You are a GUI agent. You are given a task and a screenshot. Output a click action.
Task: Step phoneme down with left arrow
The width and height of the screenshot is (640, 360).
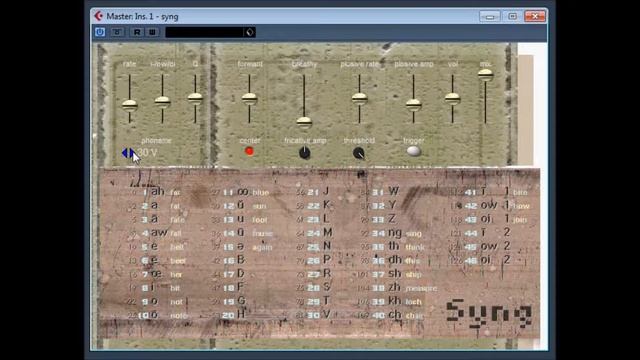pos(124,153)
